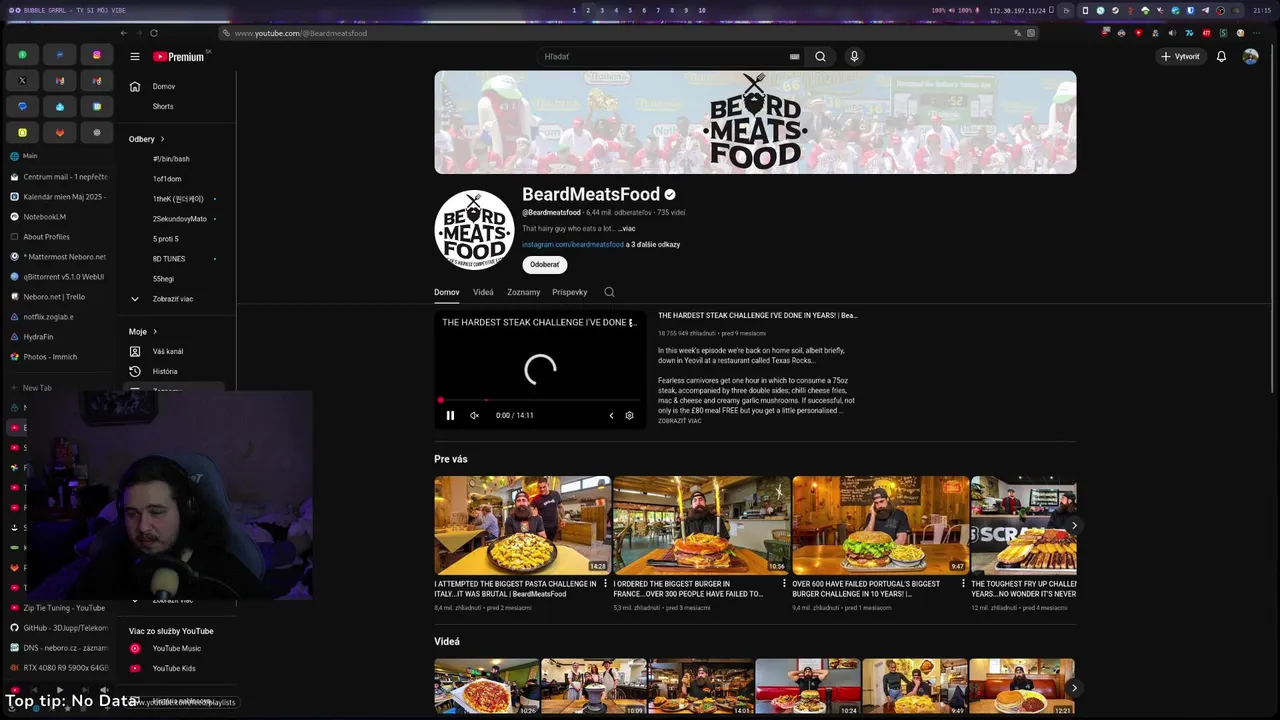The height and width of the screenshot is (720, 1280).
Task: Click the Hľadať search field
Action: pyautogui.click(x=665, y=57)
